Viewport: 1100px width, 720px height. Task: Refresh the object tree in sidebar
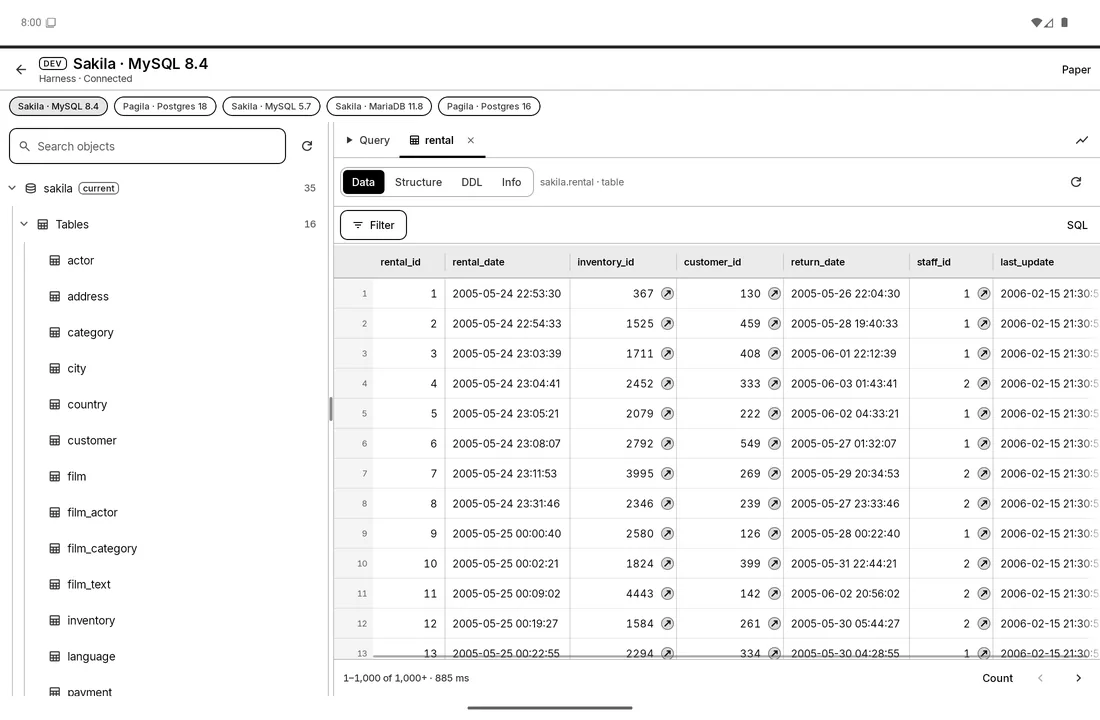coord(307,146)
